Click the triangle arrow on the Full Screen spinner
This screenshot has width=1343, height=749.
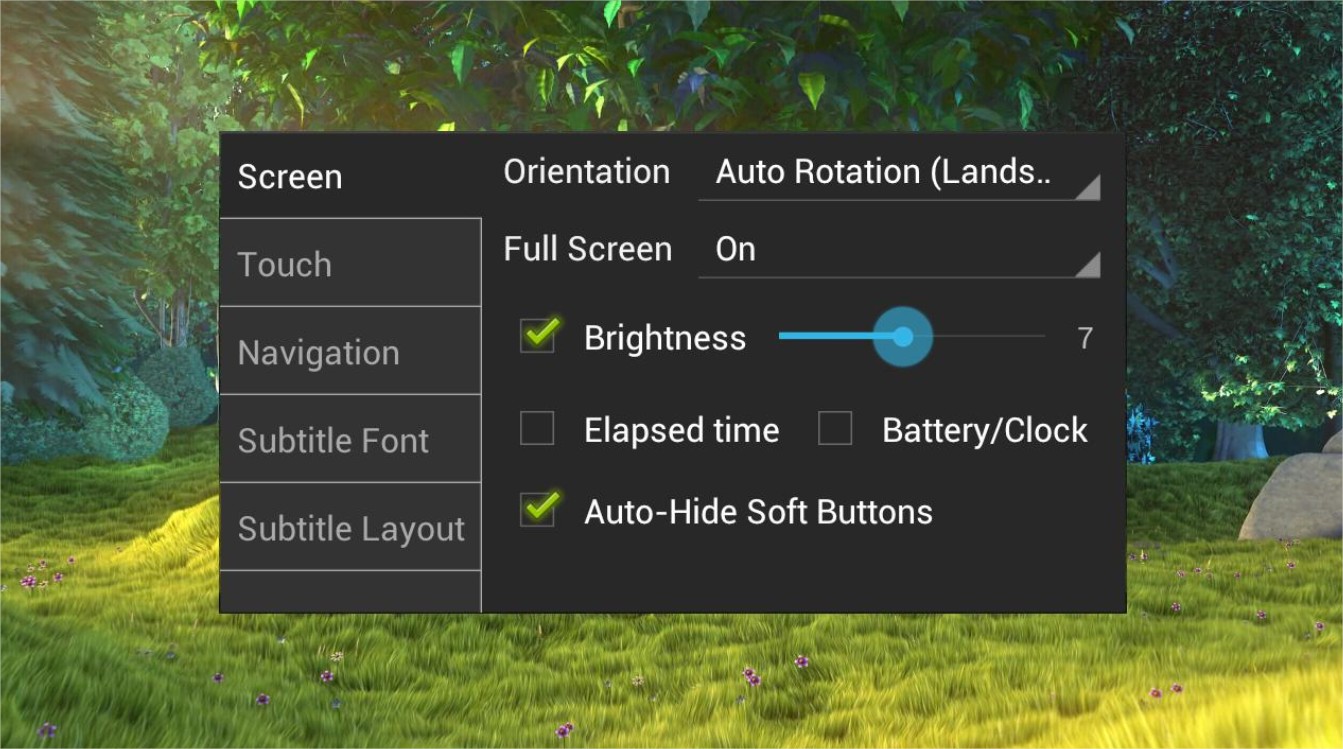coord(1087,264)
